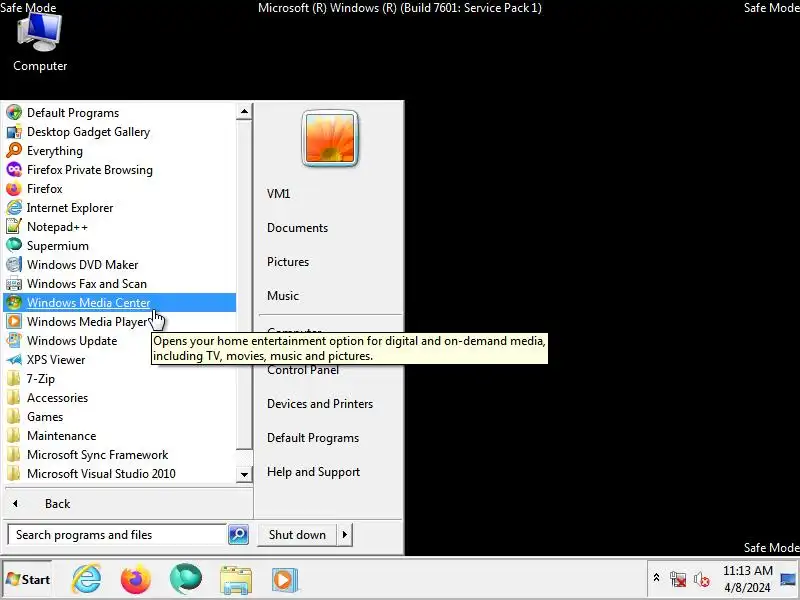
Task: Expand the Games folder
Action: click(x=119, y=417)
